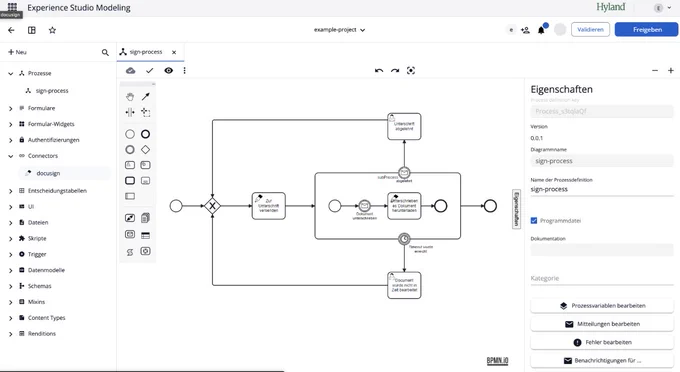
Task: Open the three-dot more options menu
Action: pos(184,70)
